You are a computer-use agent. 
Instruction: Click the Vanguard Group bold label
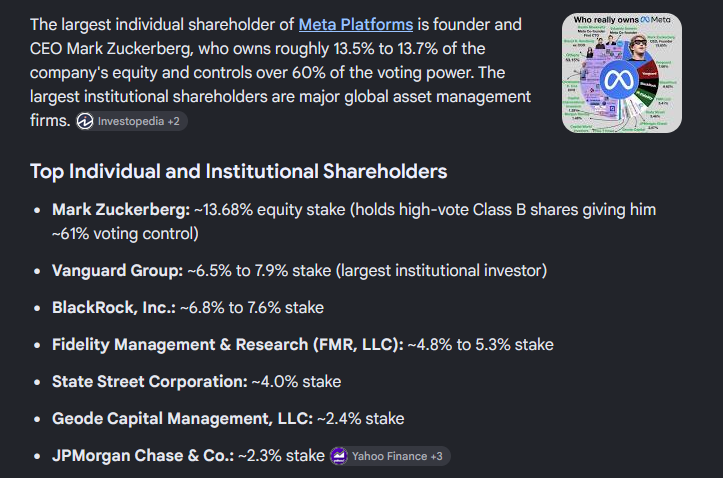[118, 271]
